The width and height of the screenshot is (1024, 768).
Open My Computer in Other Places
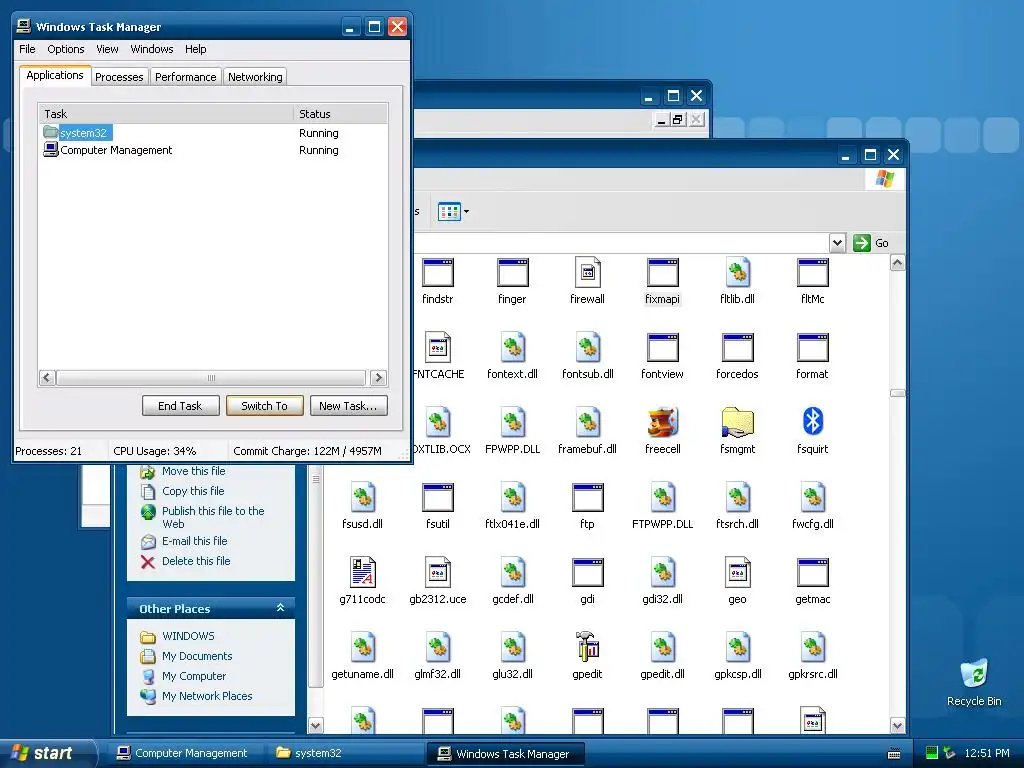pos(194,676)
